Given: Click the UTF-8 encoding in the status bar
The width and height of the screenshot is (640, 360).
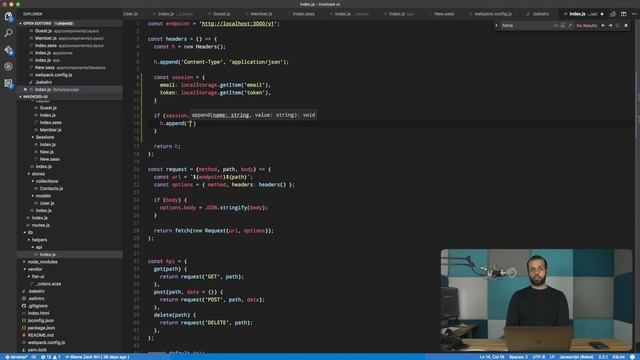Looking at the screenshot, I should pos(539,357).
